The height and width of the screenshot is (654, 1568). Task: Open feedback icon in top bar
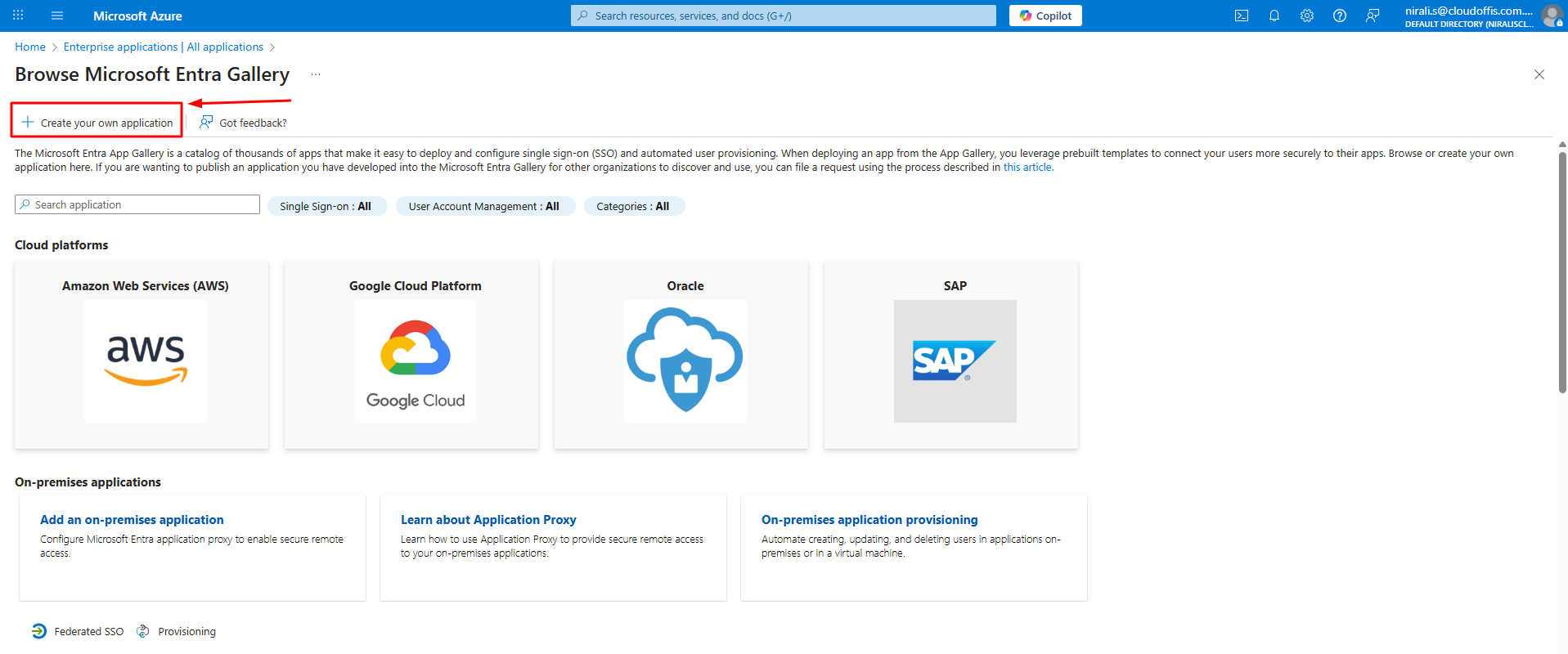coord(1373,16)
